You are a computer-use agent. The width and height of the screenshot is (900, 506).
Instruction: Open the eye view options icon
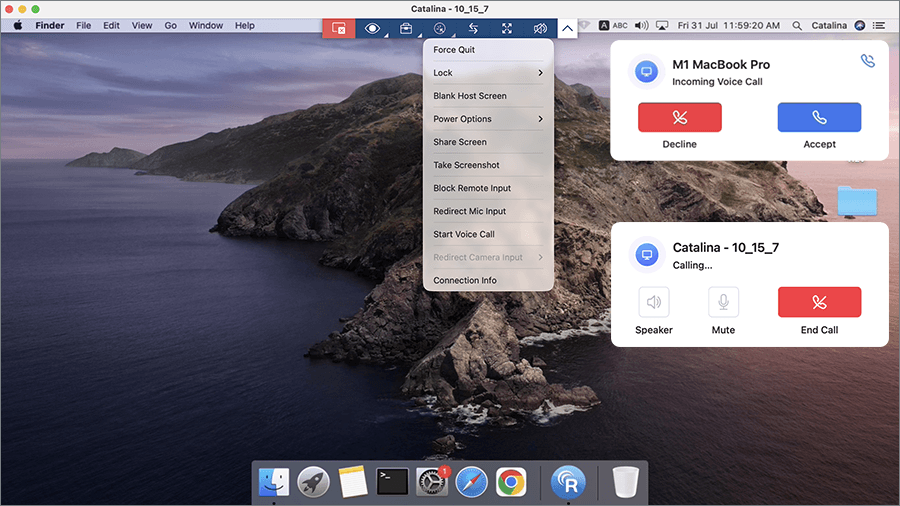click(372, 28)
